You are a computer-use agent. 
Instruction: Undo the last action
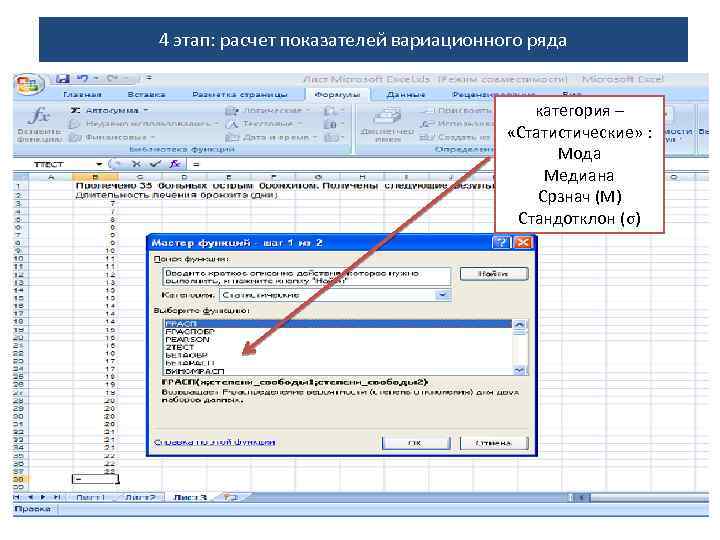(83, 79)
